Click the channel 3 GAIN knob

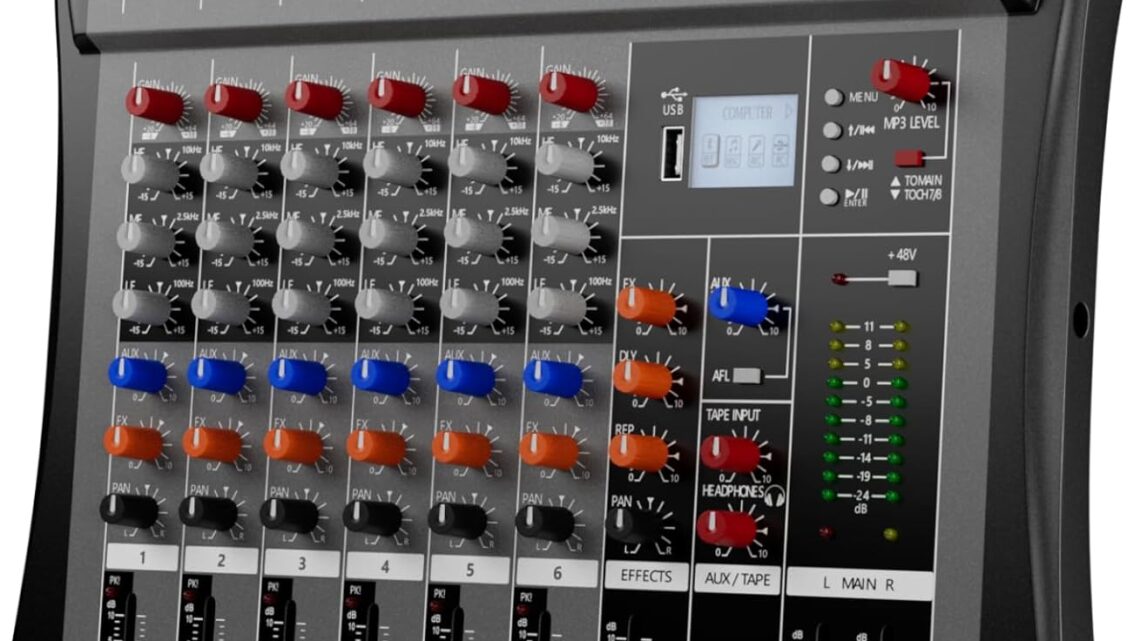pos(314,99)
